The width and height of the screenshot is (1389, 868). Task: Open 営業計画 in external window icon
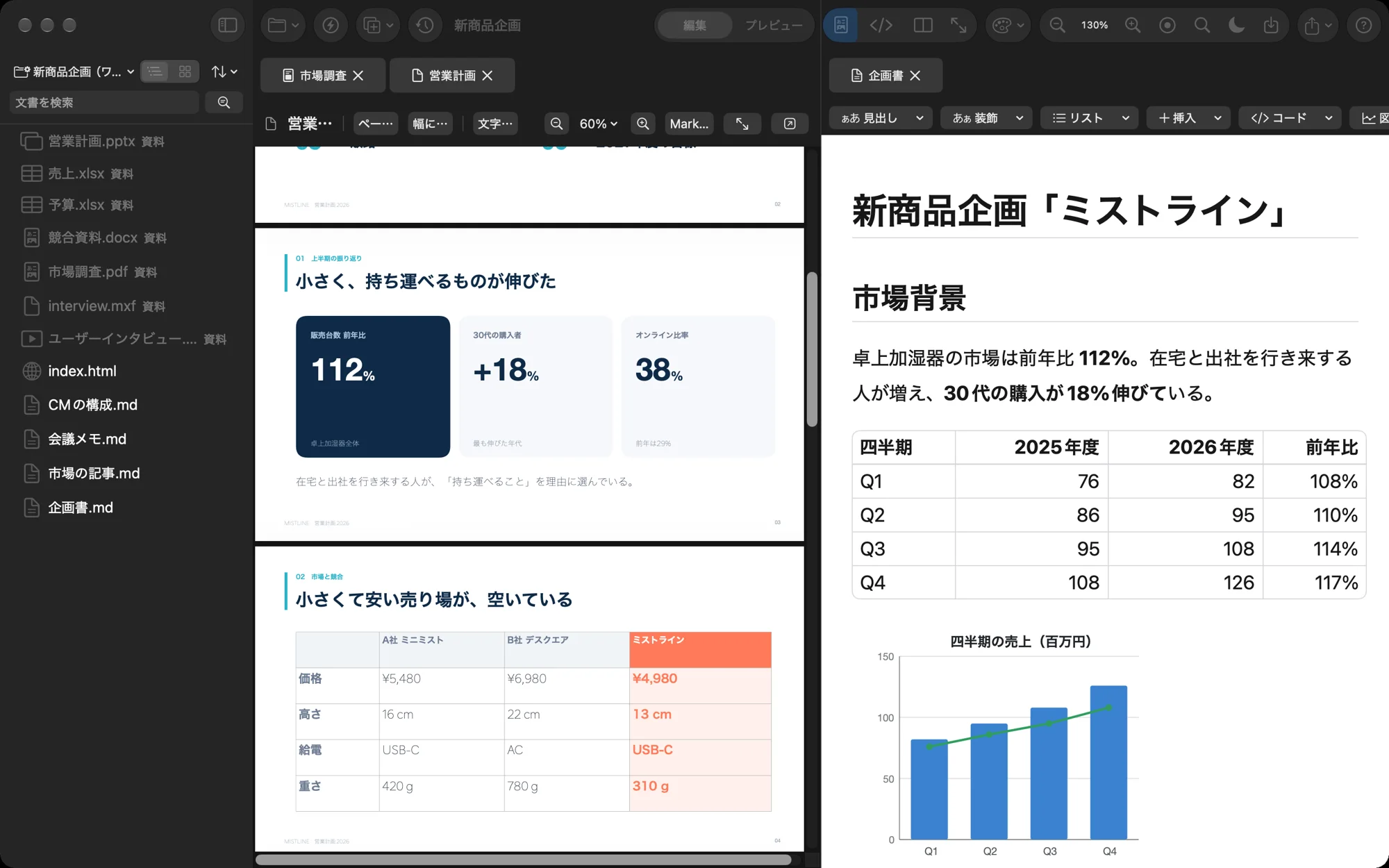790,124
